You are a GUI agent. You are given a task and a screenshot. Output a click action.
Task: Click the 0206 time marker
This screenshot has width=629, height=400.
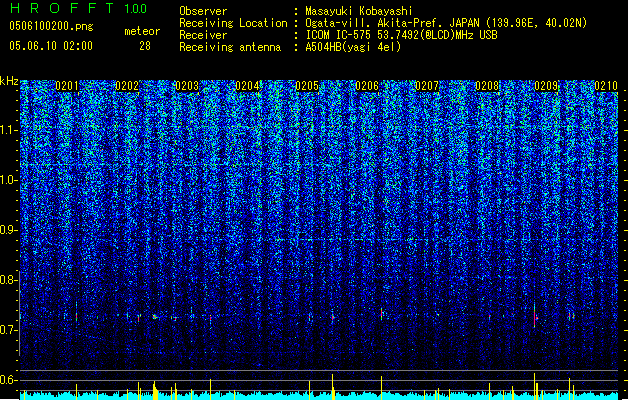click(x=367, y=86)
